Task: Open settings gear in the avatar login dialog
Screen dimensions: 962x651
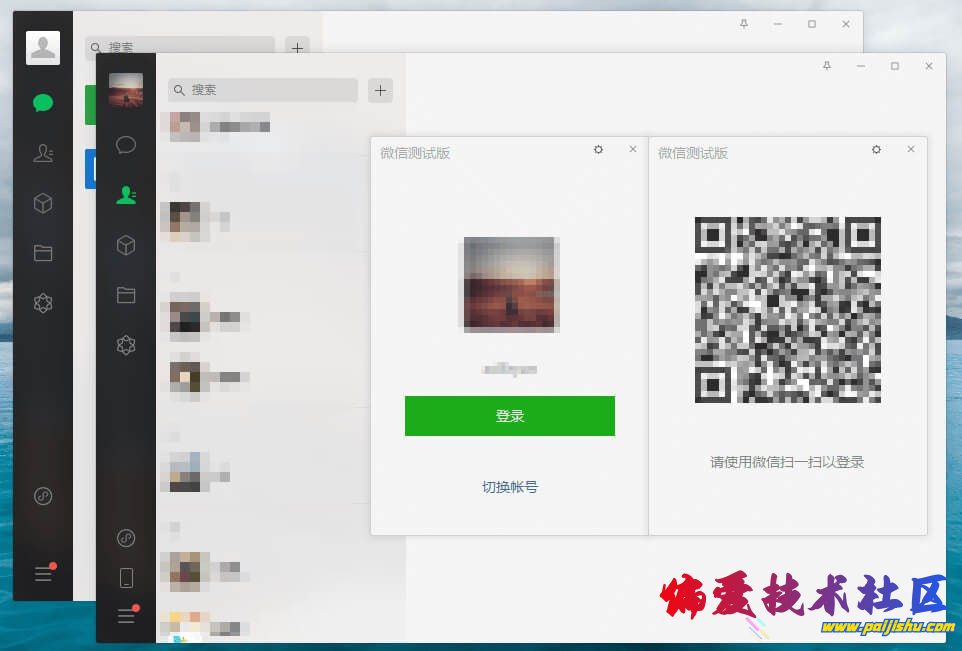Action: (598, 150)
